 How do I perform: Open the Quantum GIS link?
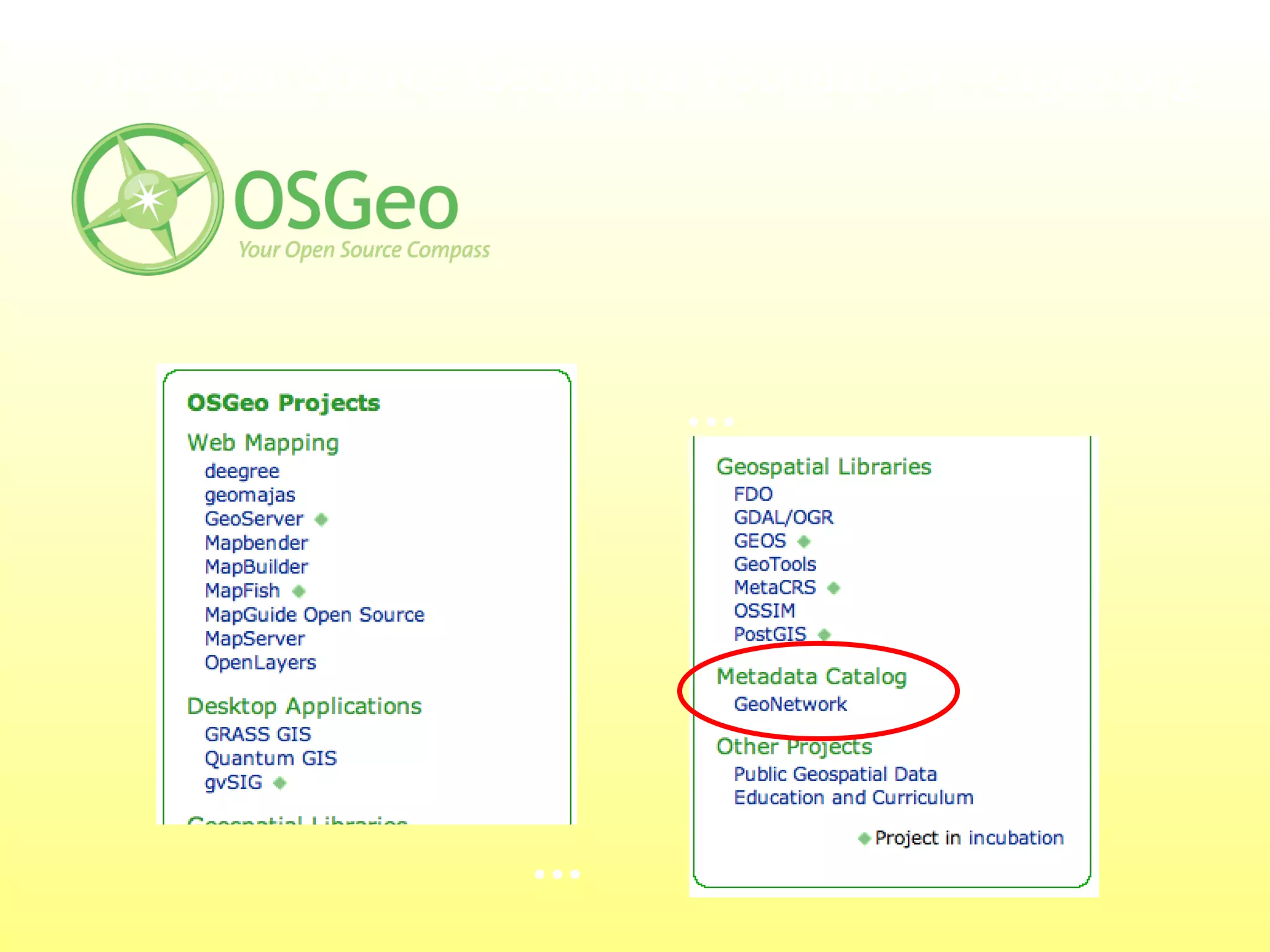click(x=270, y=758)
